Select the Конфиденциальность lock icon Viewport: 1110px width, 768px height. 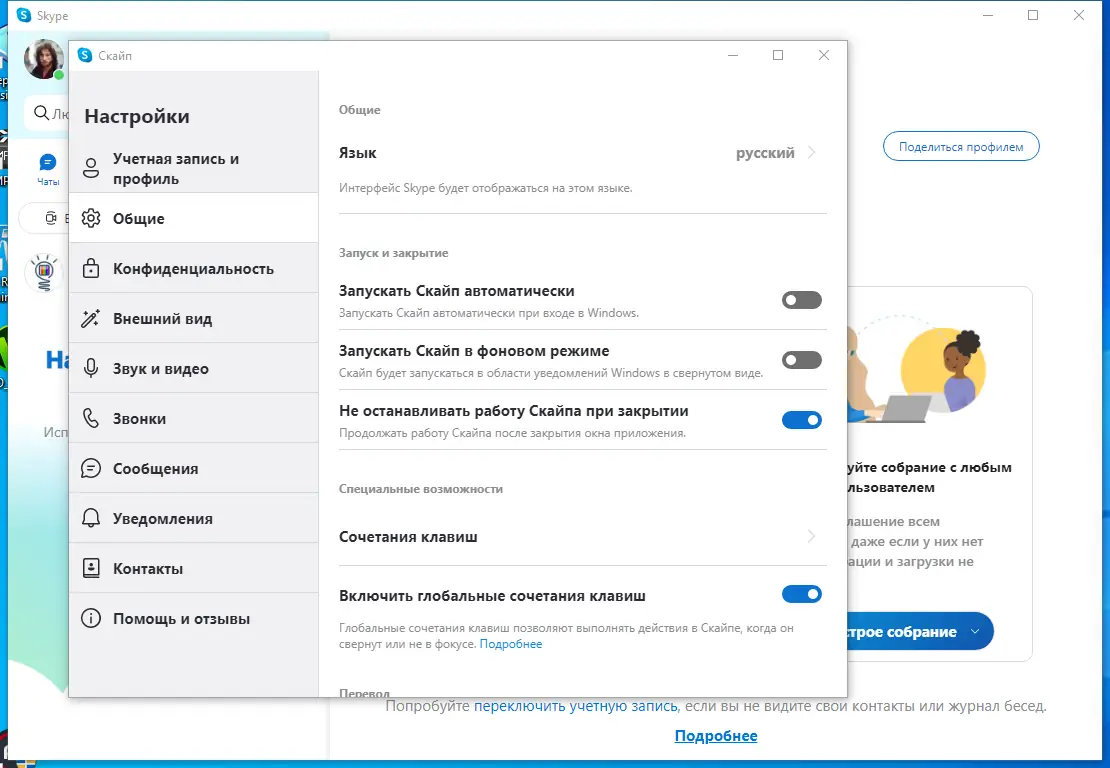[93, 268]
